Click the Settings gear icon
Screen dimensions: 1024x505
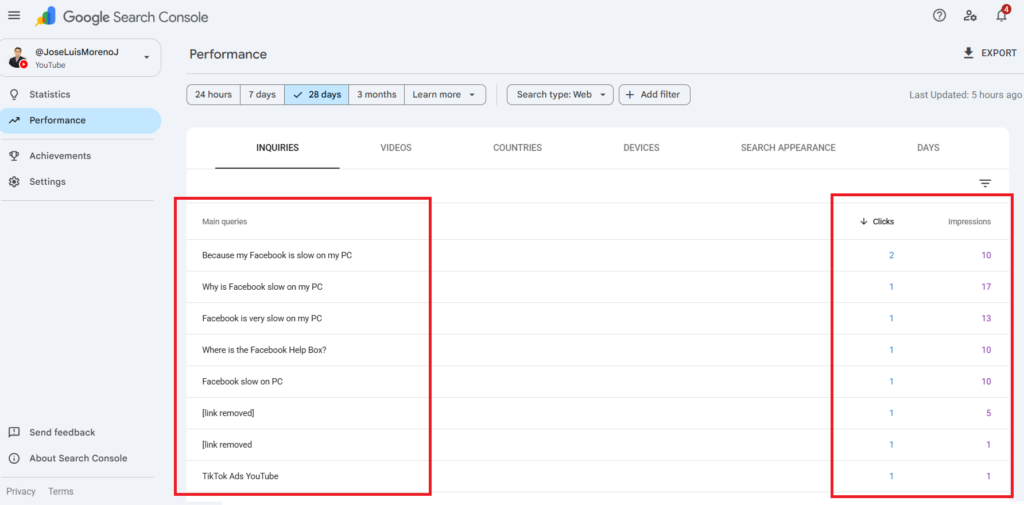pos(14,182)
